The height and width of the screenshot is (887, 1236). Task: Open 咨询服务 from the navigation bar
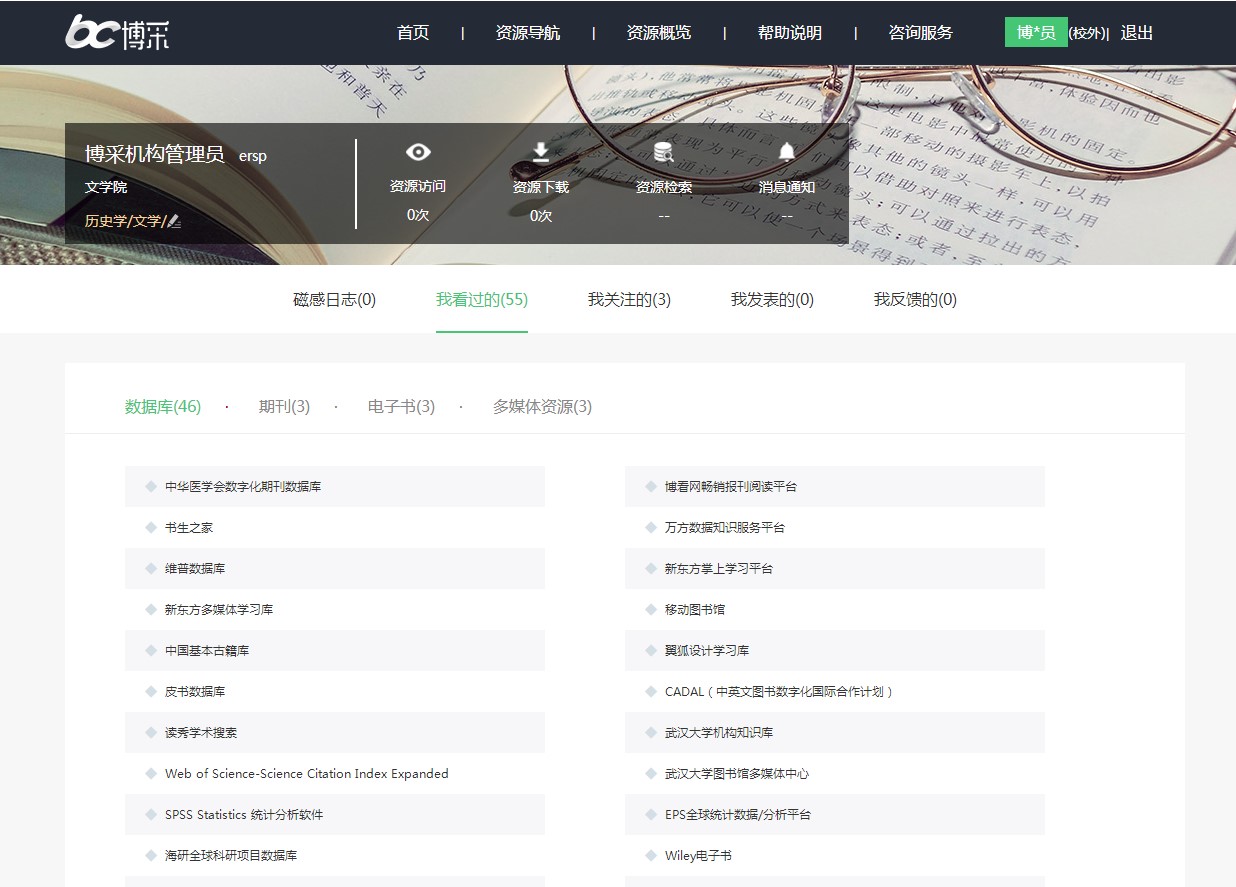point(921,33)
